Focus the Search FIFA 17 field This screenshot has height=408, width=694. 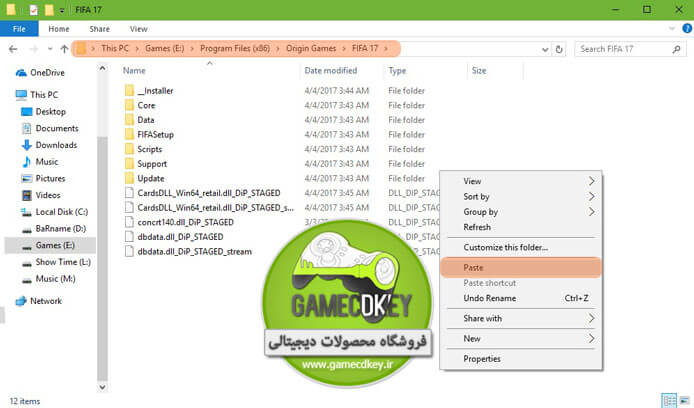click(630, 49)
